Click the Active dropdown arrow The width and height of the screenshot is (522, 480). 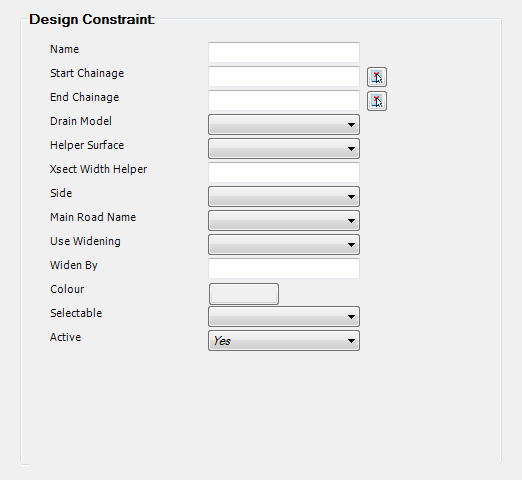(351, 341)
